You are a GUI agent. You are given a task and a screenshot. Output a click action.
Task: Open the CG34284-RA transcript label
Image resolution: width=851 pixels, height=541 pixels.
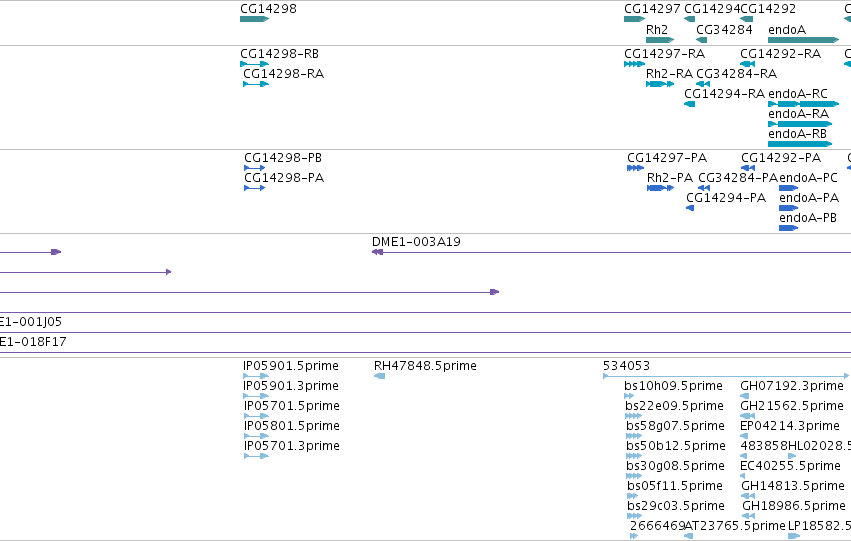coord(736,74)
